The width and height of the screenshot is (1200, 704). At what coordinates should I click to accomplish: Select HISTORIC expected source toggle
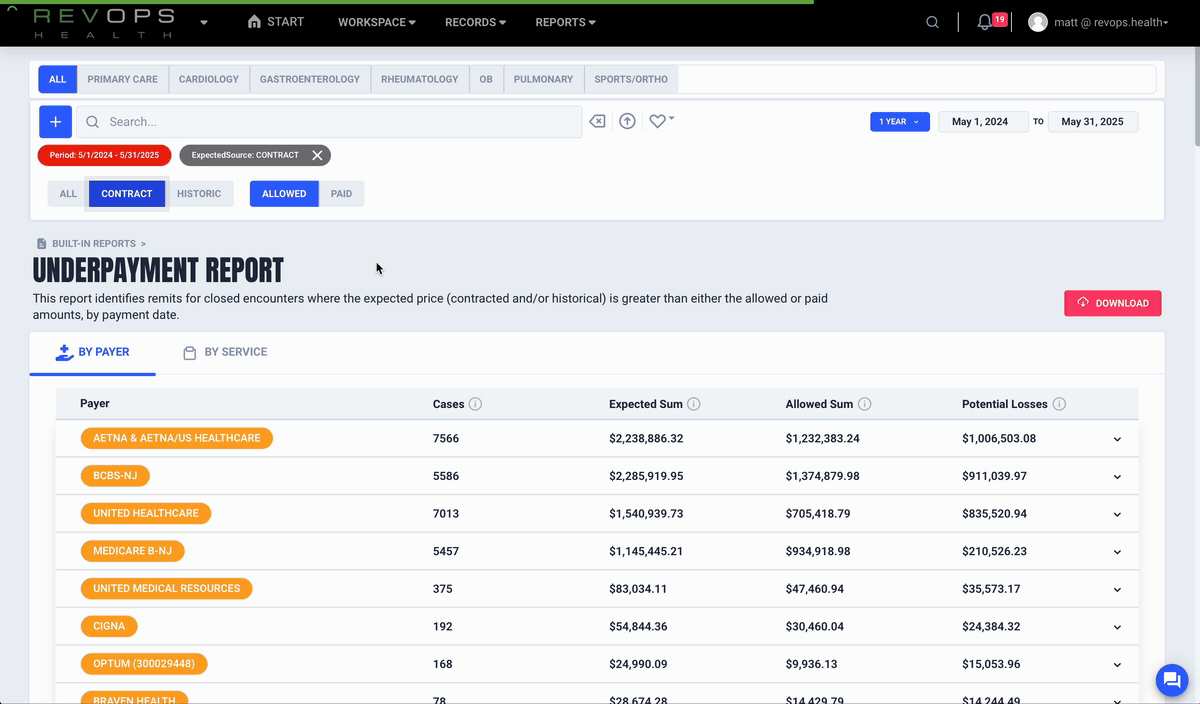pos(199,194)
